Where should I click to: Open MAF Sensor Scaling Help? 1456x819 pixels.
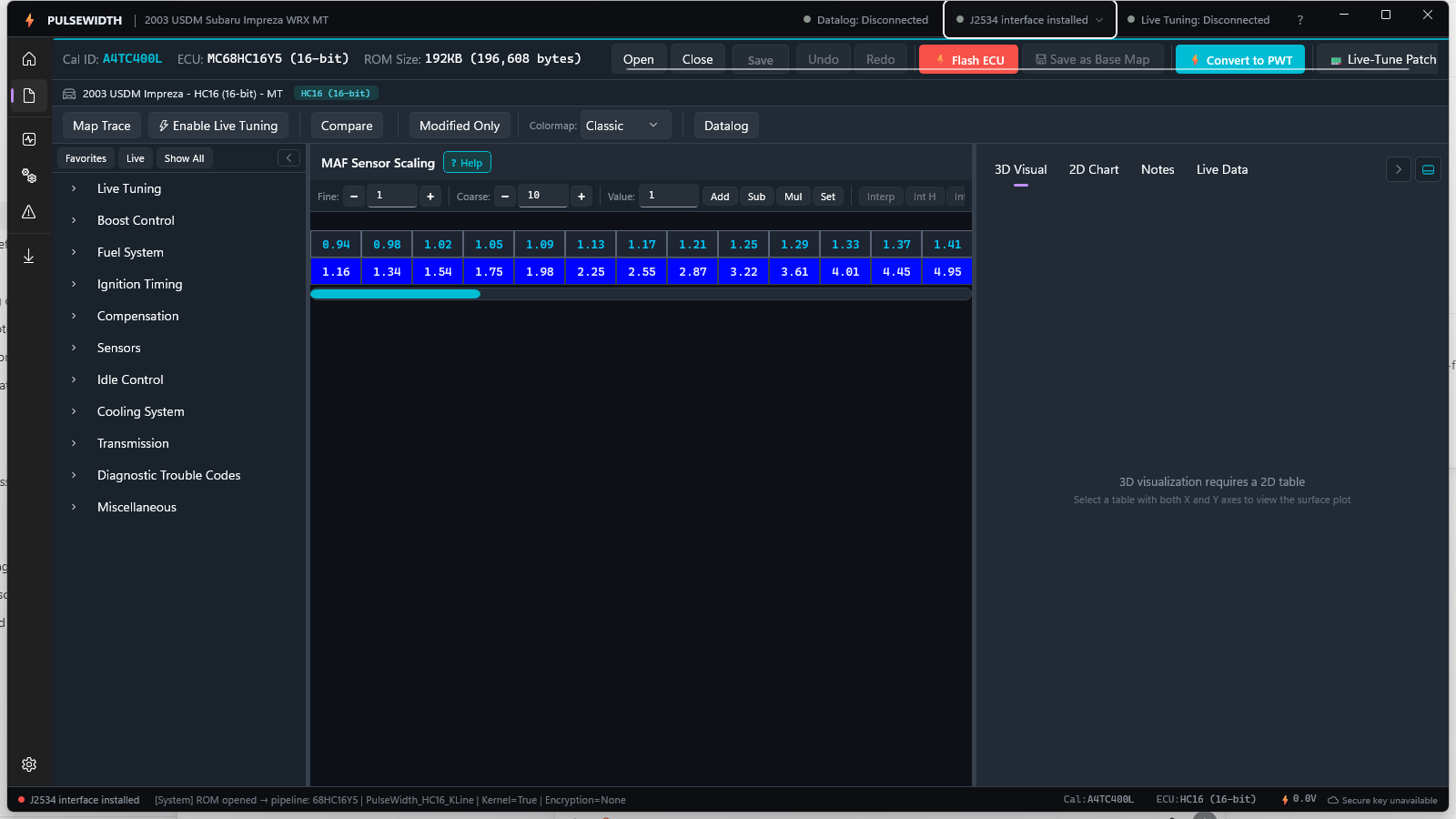(467, 163)
